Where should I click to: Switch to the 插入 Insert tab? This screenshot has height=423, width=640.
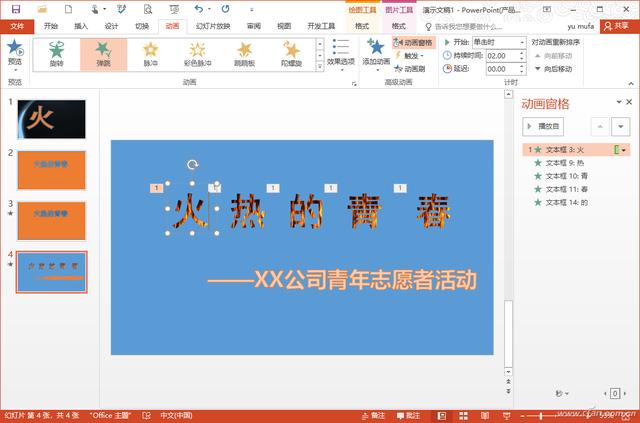point(81,26)
